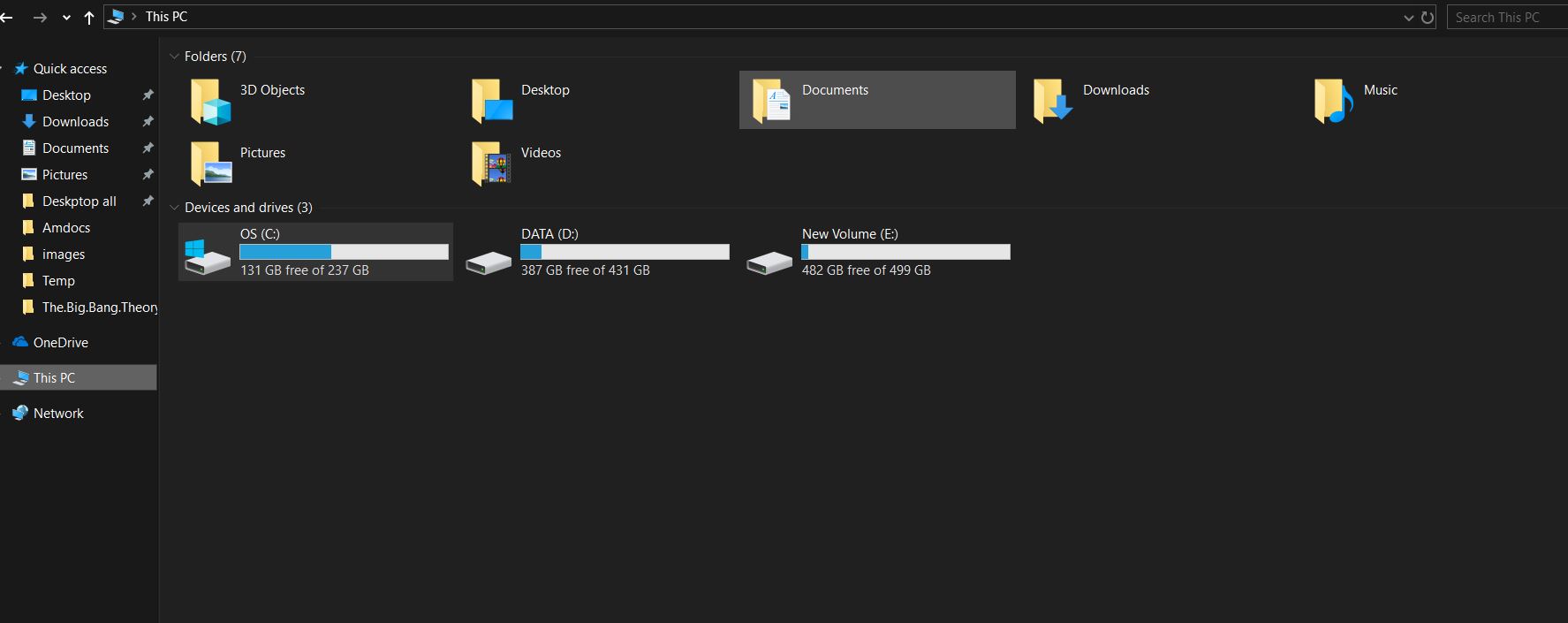Image resolution: width=1568 pixels, height=623 pixels.
Task: Select the New Volume (E:) drive icon
Action: click(769, 262)
